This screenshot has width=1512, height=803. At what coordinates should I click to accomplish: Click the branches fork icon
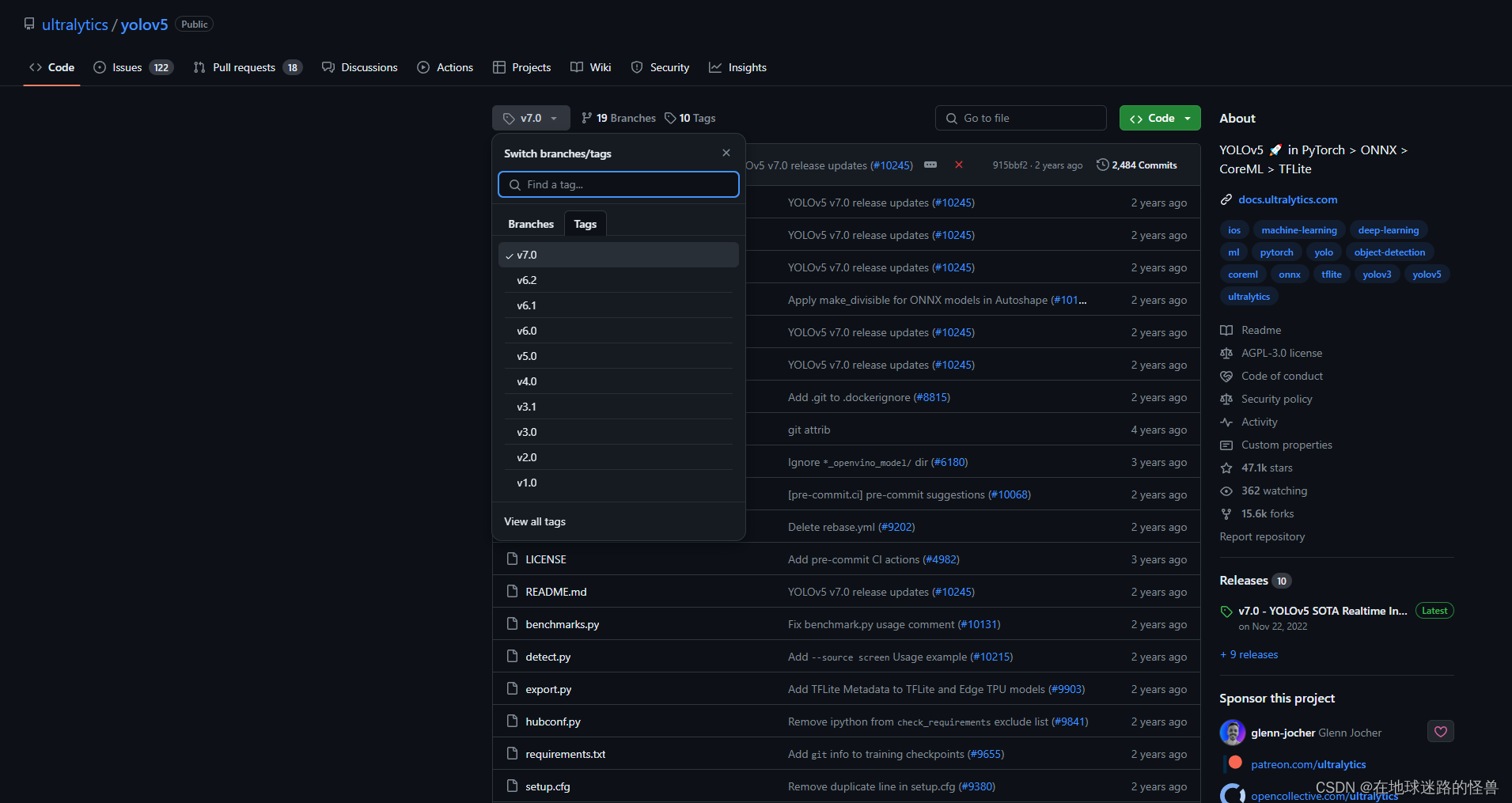[586, 118]
